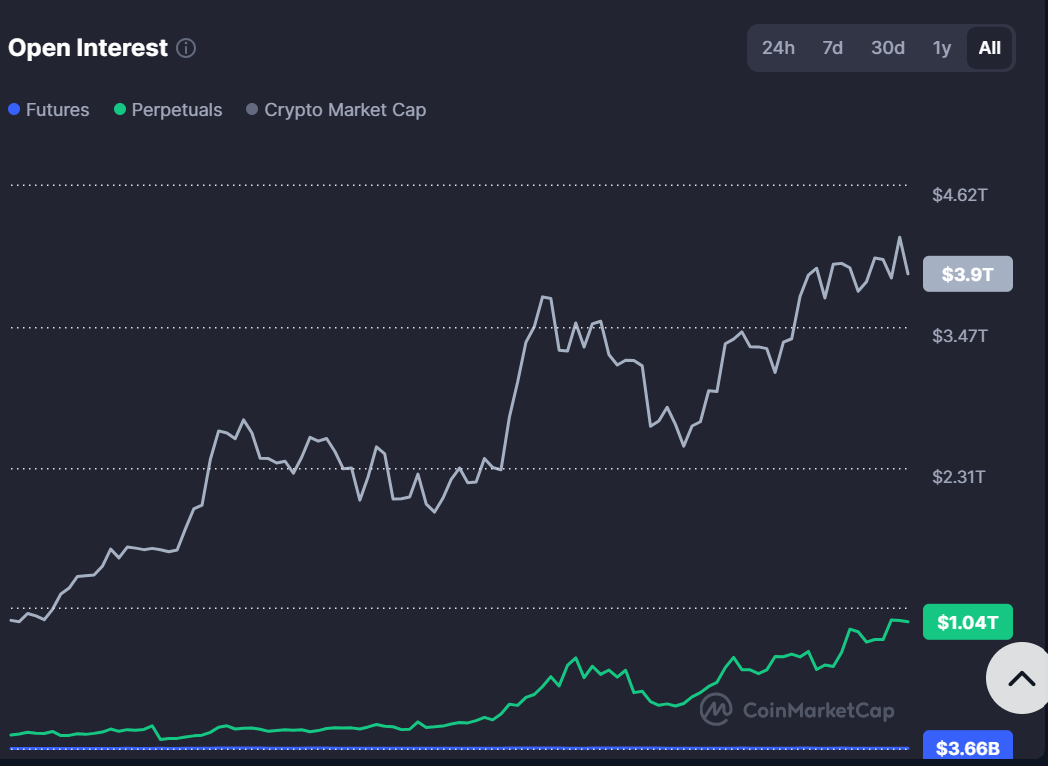The image size is (1048, 766).
Task: Click the Open Interest heading
Action: click(88, 48)
